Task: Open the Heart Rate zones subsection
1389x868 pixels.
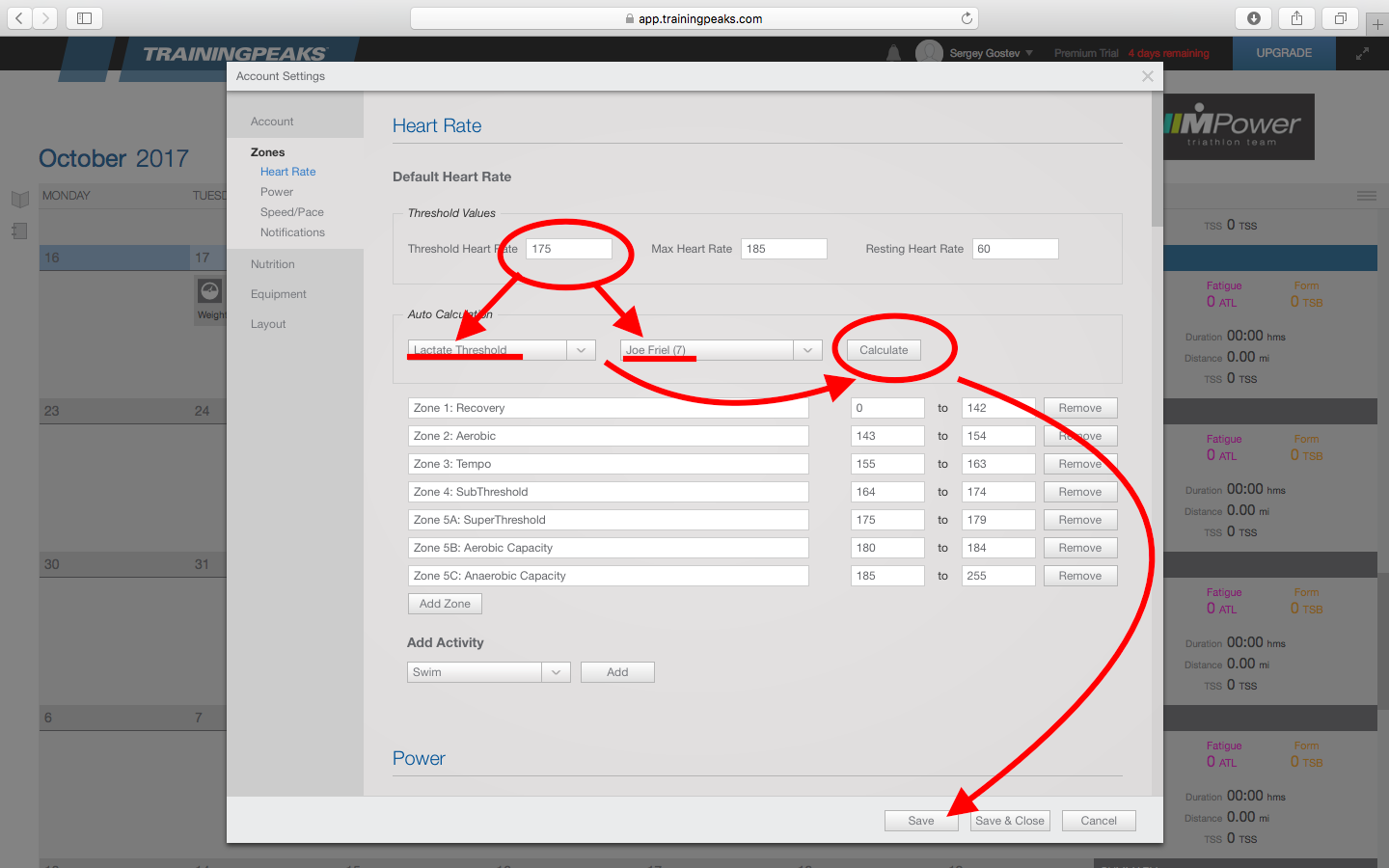Action: (287, 172)
